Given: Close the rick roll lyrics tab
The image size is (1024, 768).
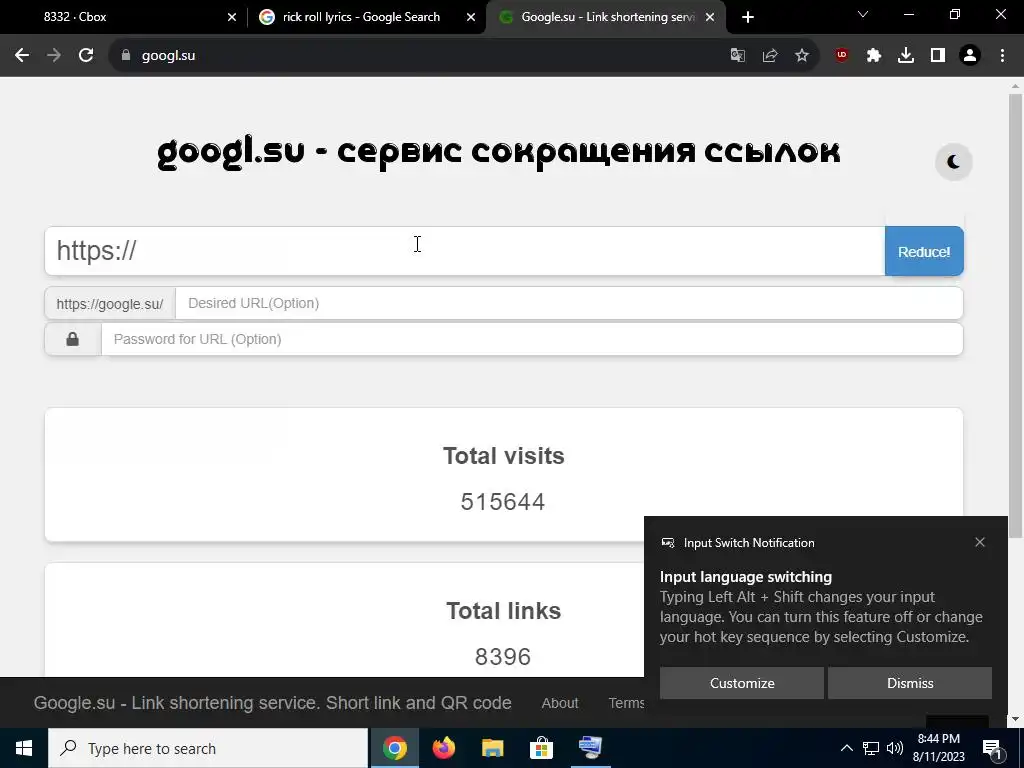Looking at the screenshot, I should 471,17.
